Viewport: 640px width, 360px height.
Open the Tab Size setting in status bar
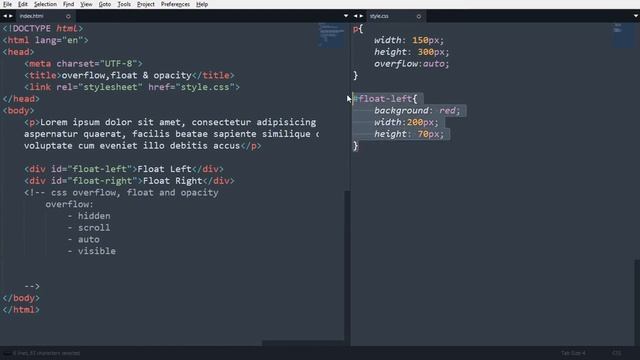coord(573,353)
